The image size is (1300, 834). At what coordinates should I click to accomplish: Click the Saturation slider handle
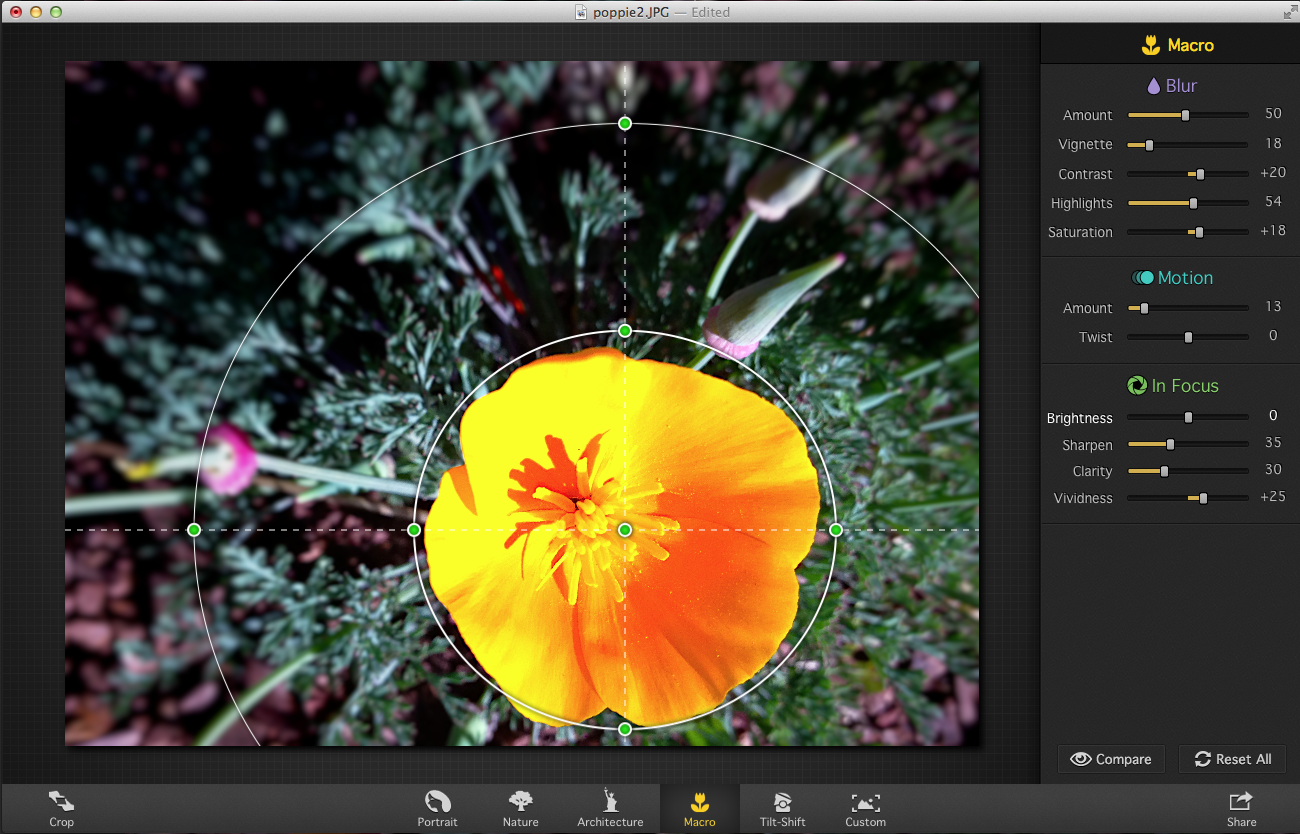click(1199, 232)
